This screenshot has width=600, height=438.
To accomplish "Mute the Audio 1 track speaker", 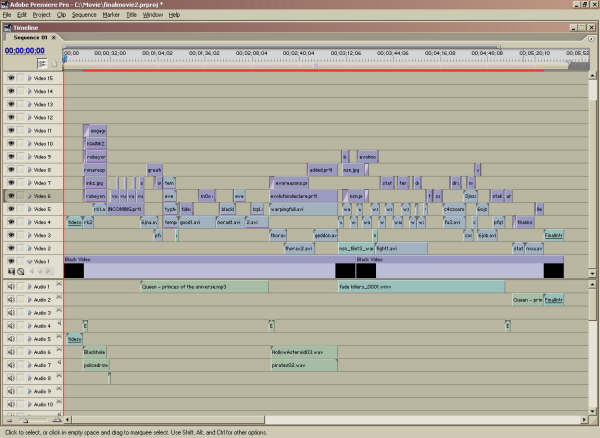I will [x=11, y=287].
